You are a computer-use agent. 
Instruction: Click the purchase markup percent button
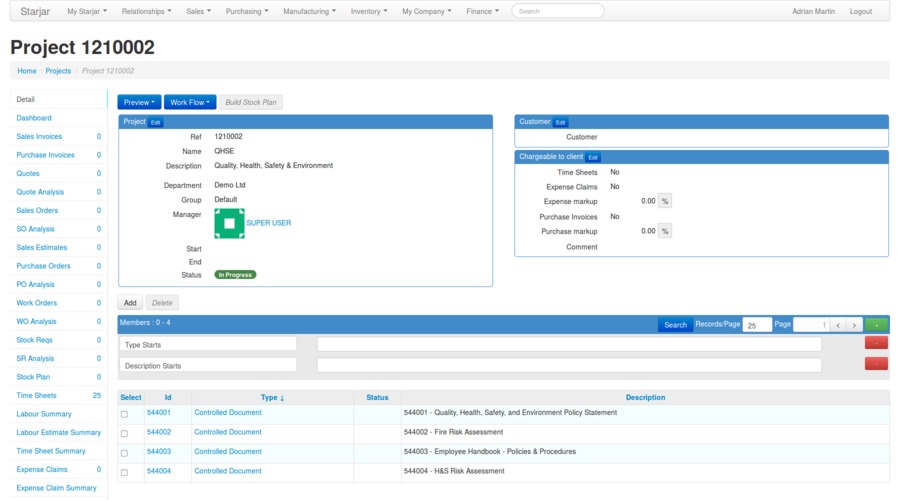[665, 231]
